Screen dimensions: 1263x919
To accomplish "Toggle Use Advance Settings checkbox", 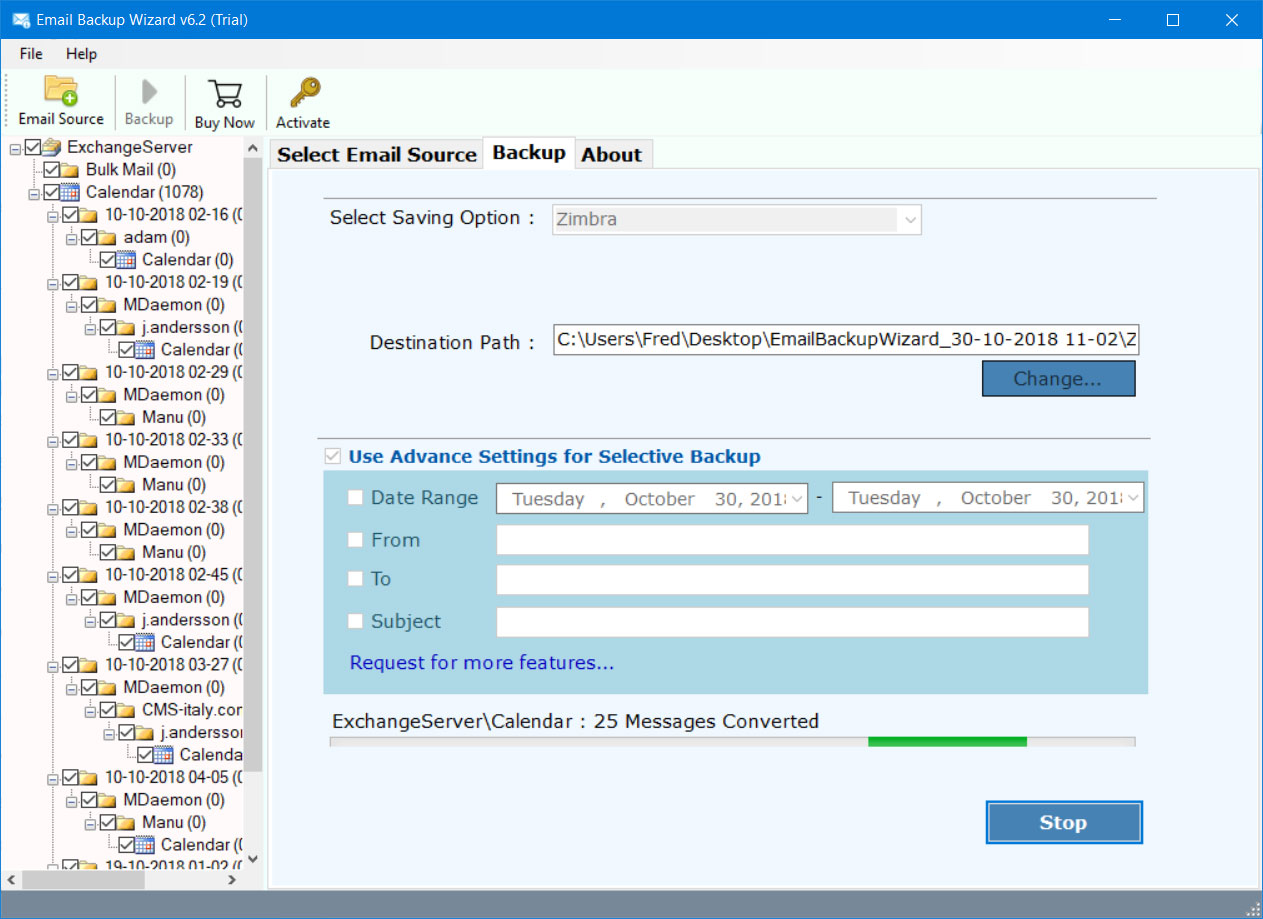I will 332,457.
